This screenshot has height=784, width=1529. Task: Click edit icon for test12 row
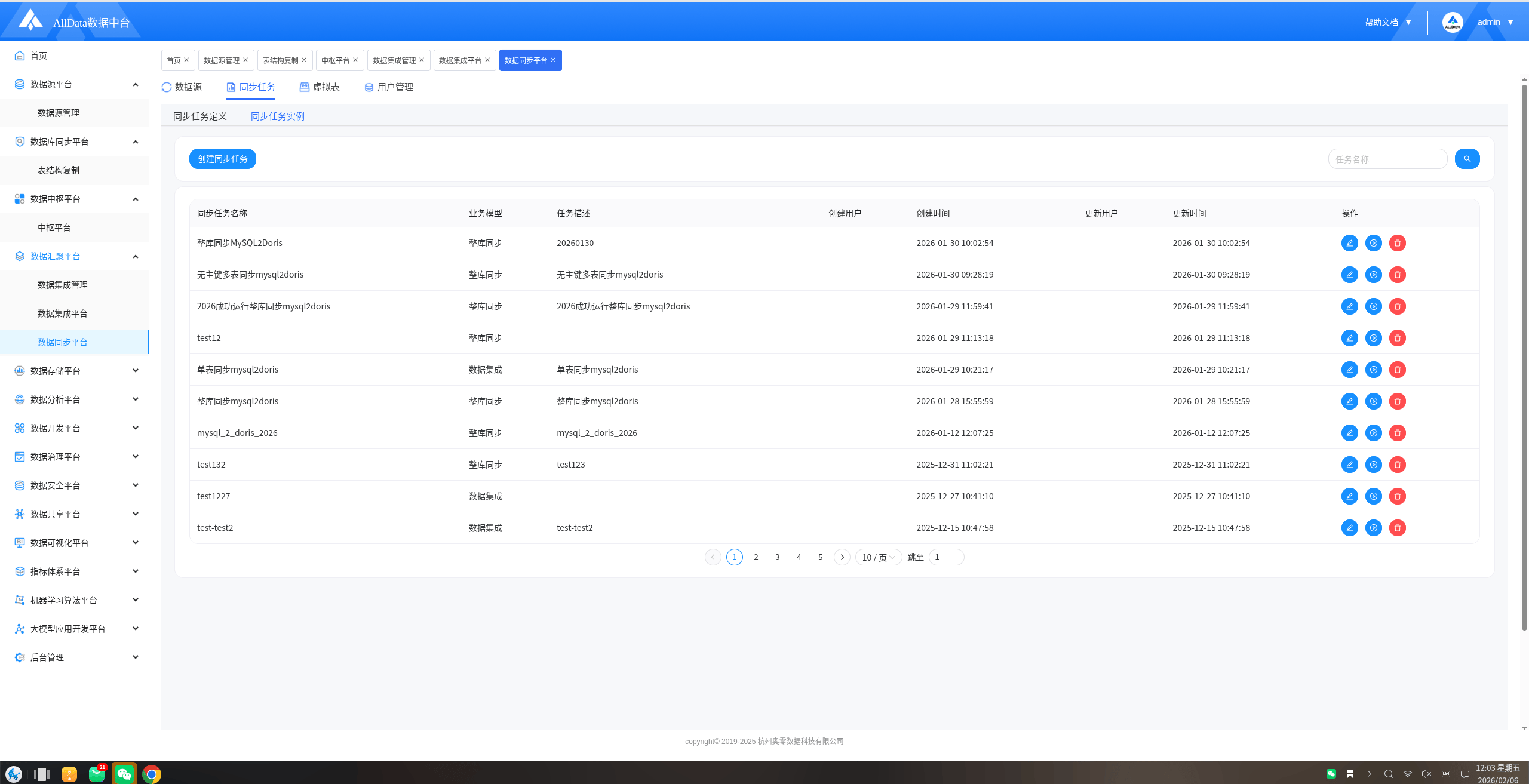point(1349,338)
